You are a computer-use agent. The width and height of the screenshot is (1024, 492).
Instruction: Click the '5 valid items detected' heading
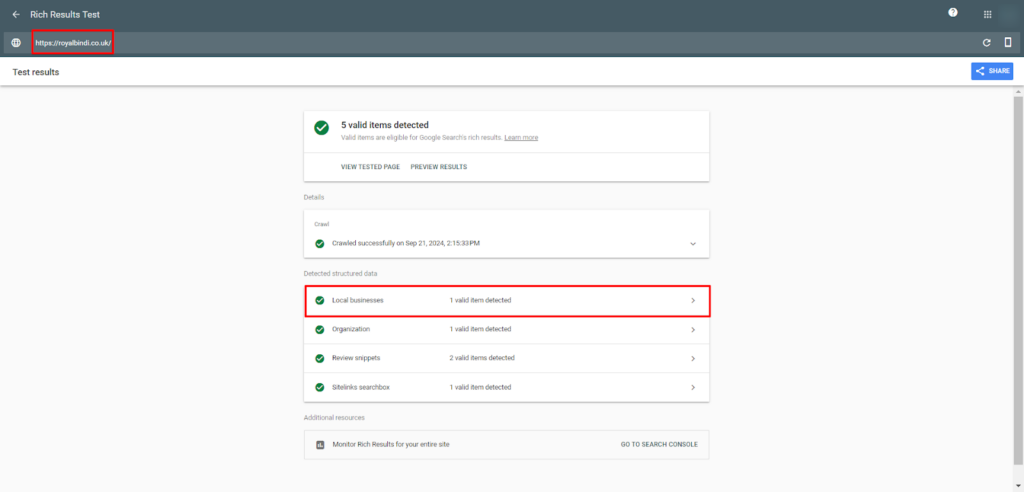coord(385,125)
